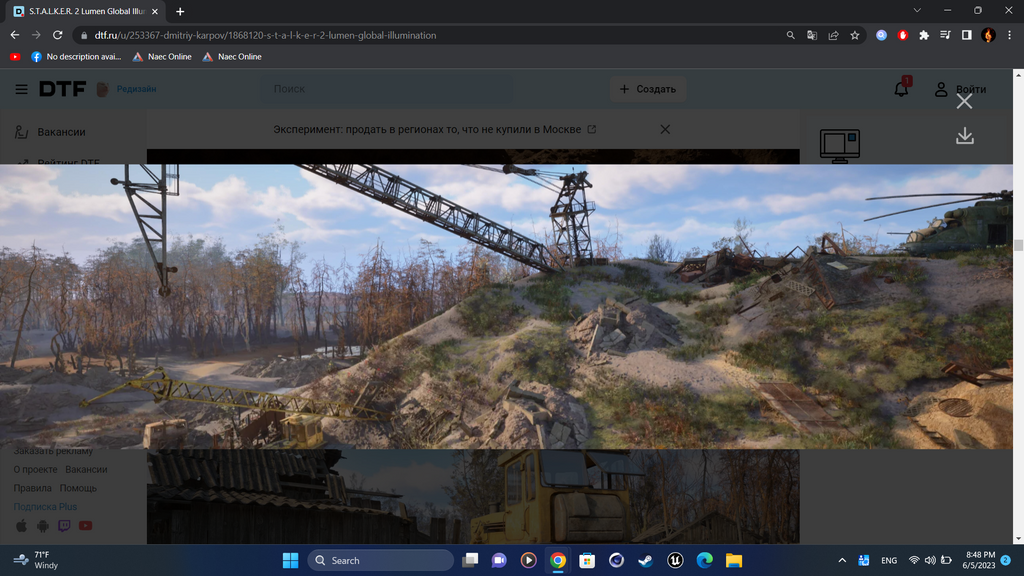Dismiss the Эксперимент promo banner

[x=665, y=129]
